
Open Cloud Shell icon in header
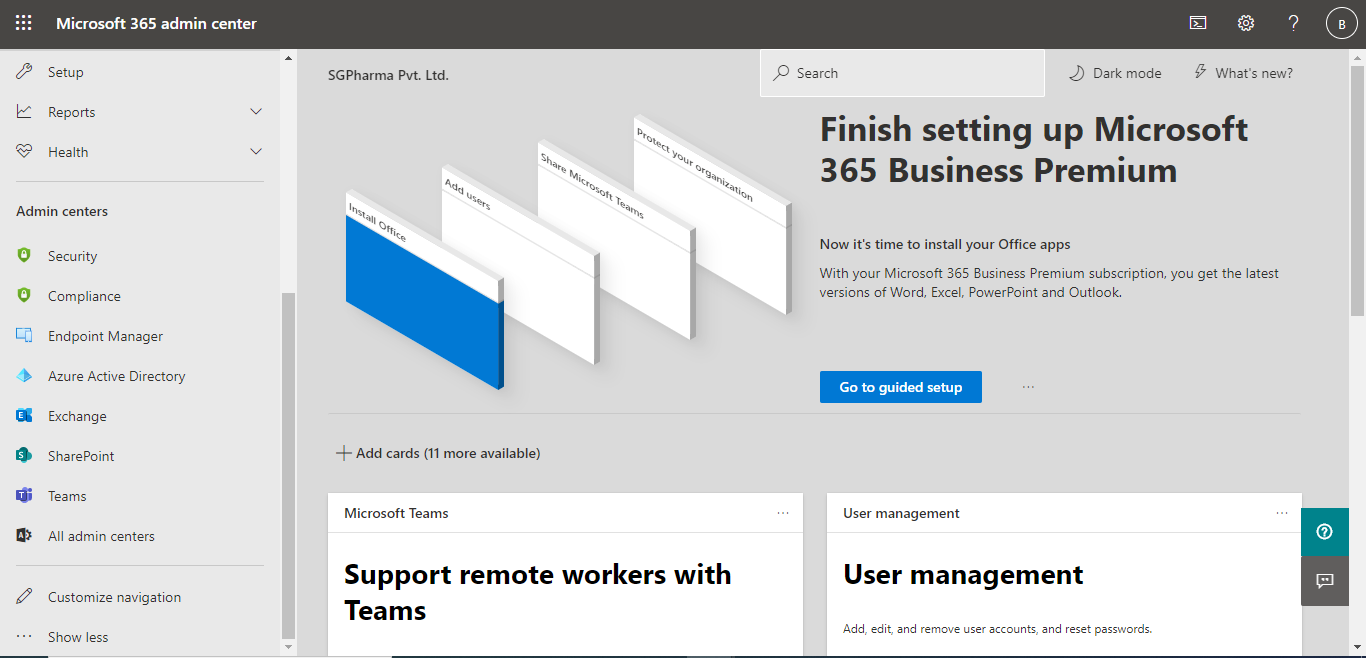[1198, 23]
